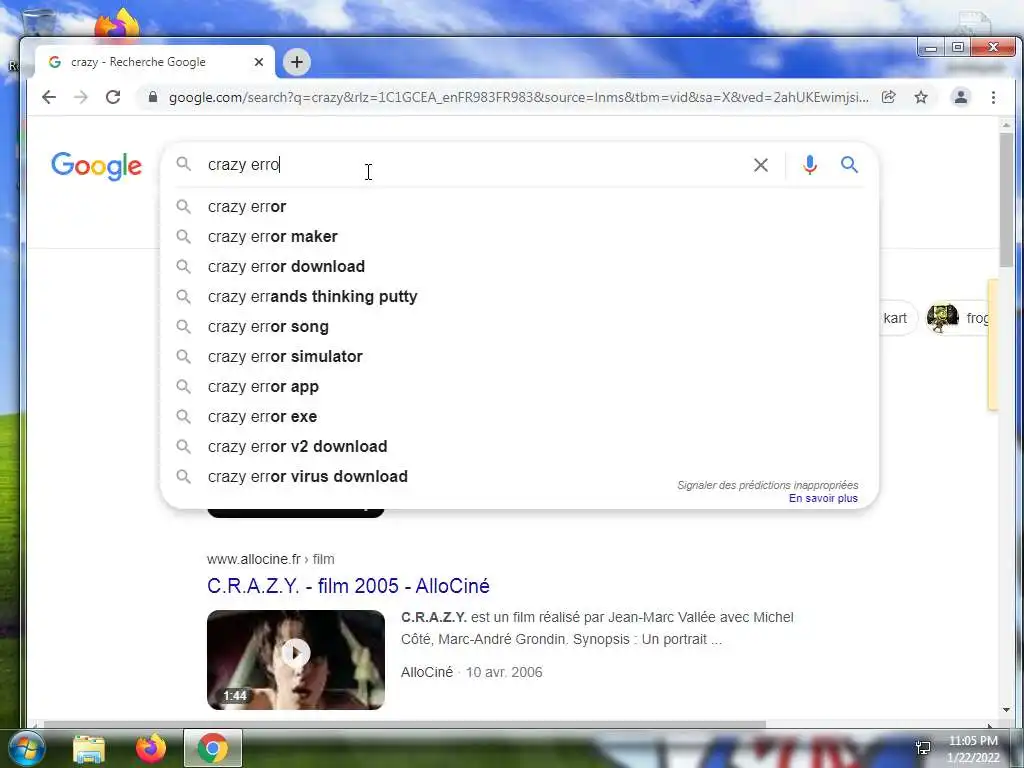Reload the Google search page
1024x768 pixels.
pyautogui.click(x=113, y=97)
